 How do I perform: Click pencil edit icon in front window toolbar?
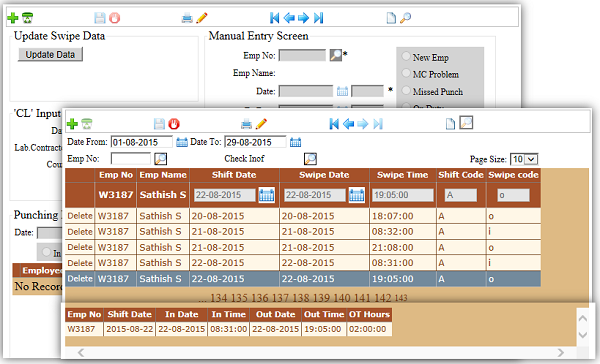click(x=261, y=124)
